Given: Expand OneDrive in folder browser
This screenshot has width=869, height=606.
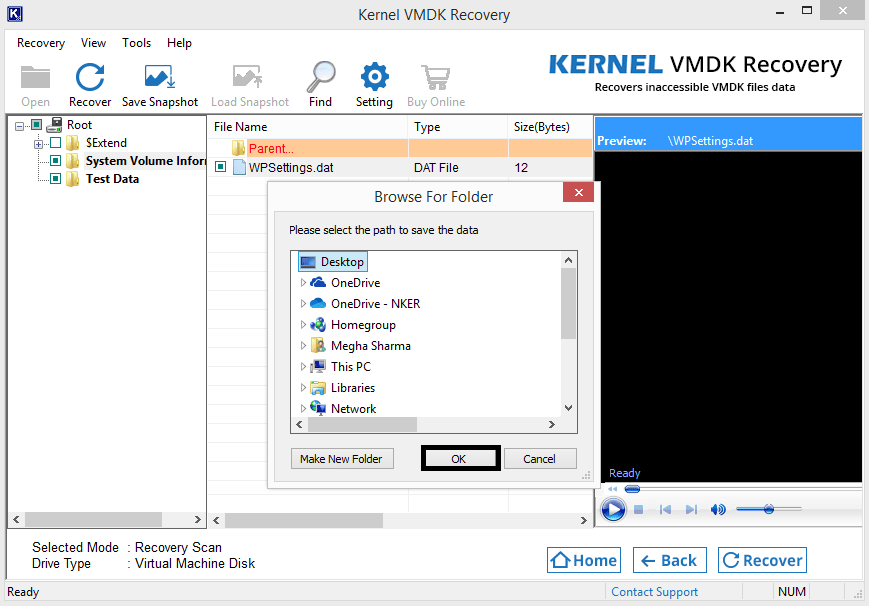Looking at the screenshot, I should 303,283.
